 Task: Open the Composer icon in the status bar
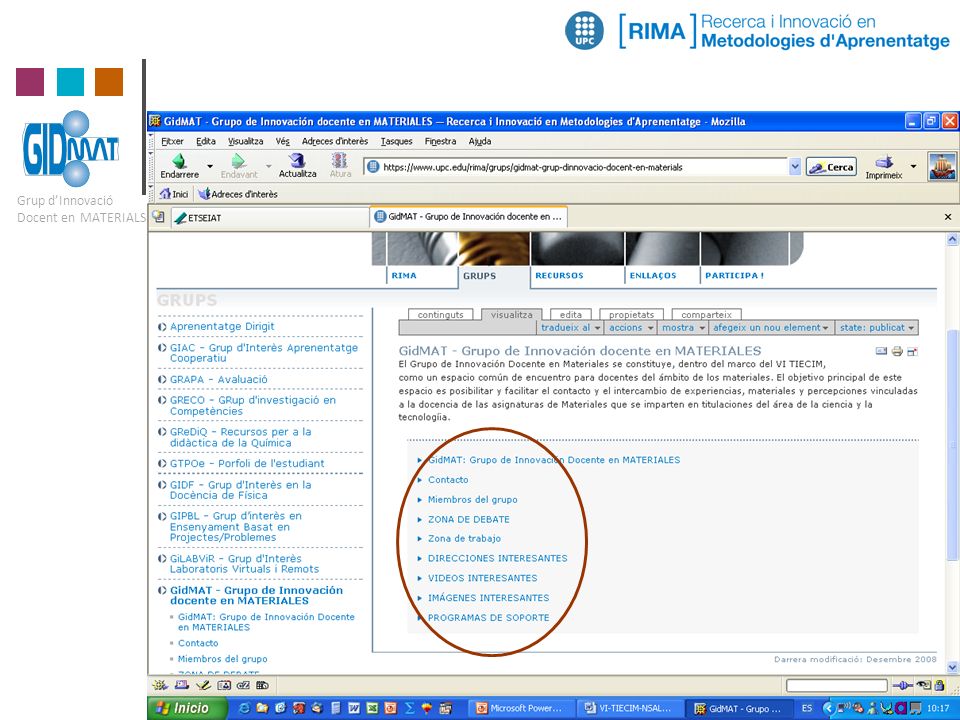coord(203,685)
